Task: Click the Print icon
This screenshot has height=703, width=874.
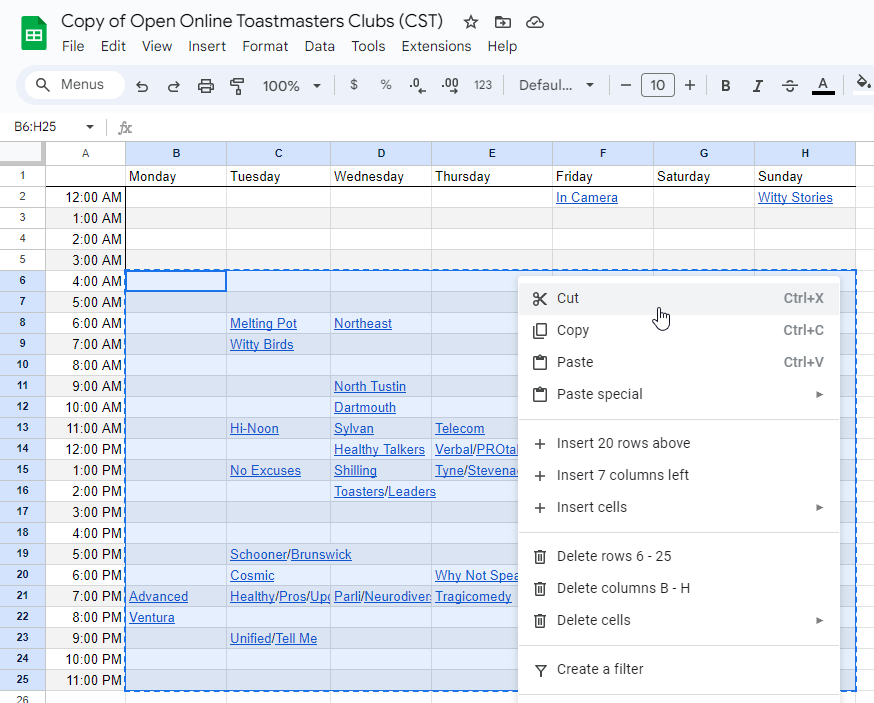Action: click(x=206, y=86)
